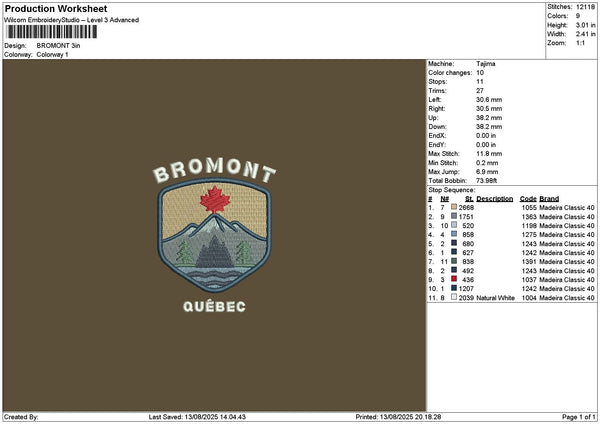Click the value next to 'EndY:'
600x424 pixels.
[x=486, y=145]
